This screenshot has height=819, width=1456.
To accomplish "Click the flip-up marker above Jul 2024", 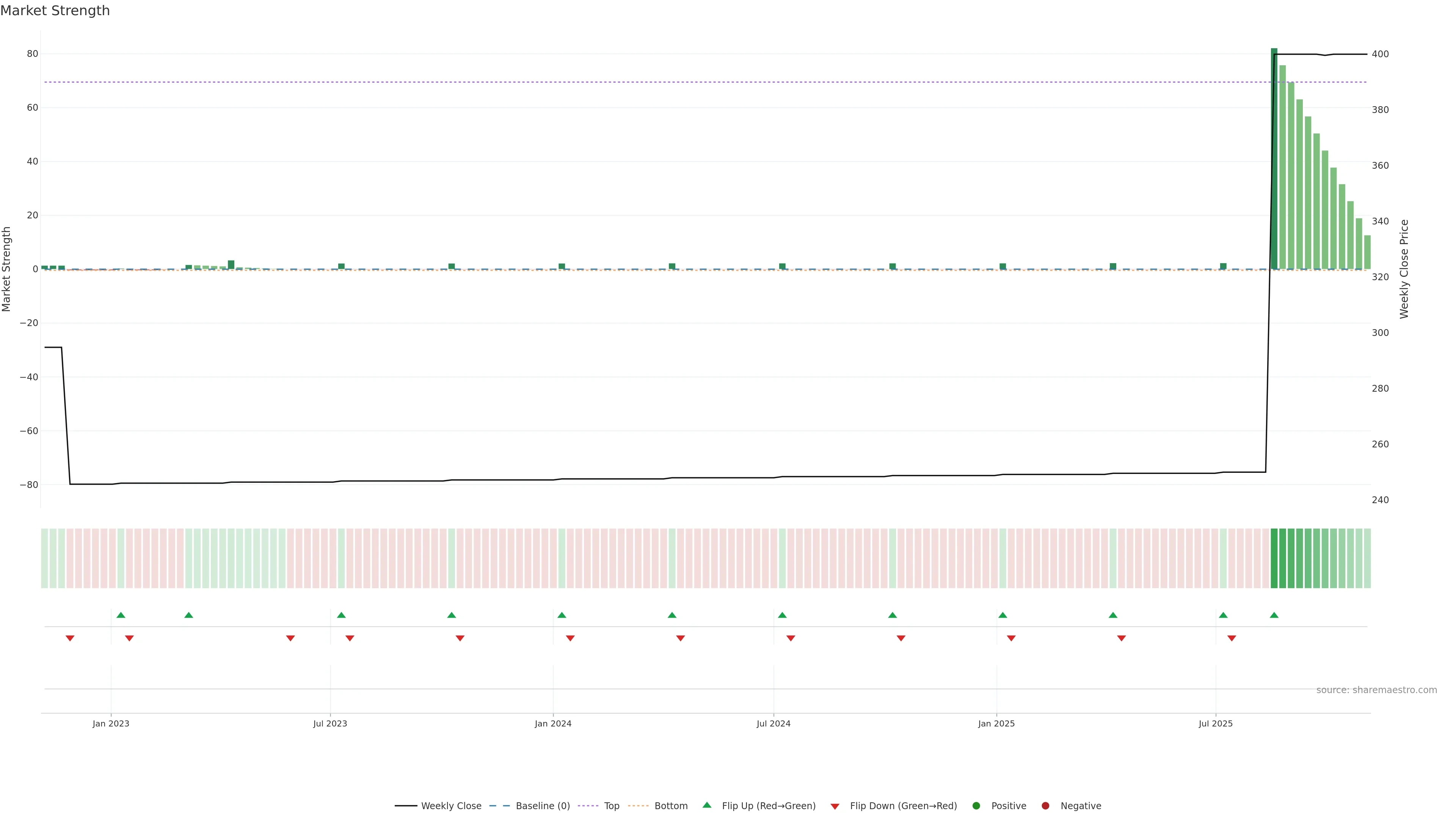I will 782,615.
